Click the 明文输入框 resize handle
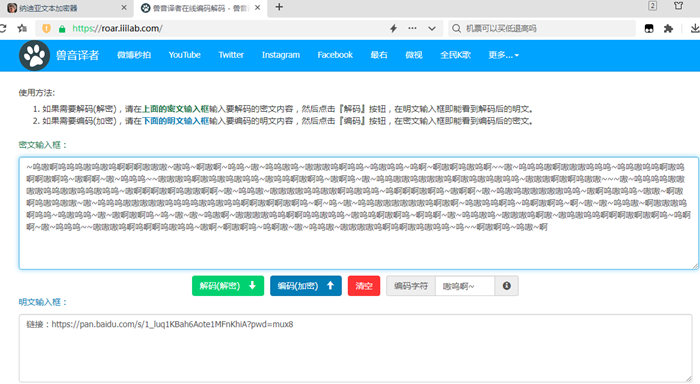700x384 pixels. click(x=689, y=379)
